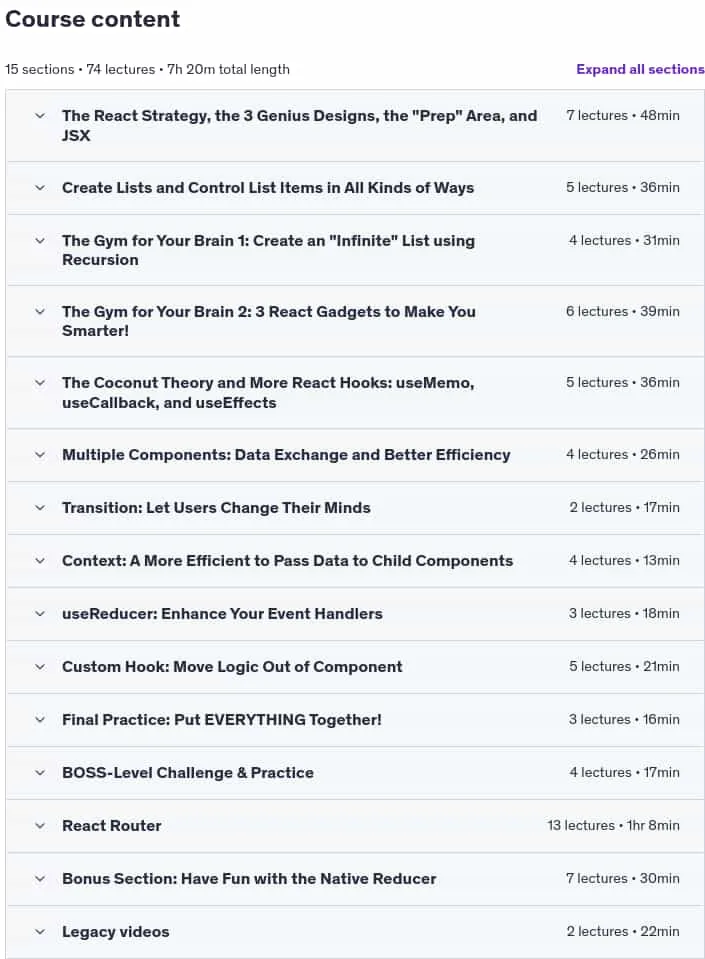Open the Gym for Your Brain 1 chevron
Image resolution: width=705 pixels, height=959 pixels.
40,241
